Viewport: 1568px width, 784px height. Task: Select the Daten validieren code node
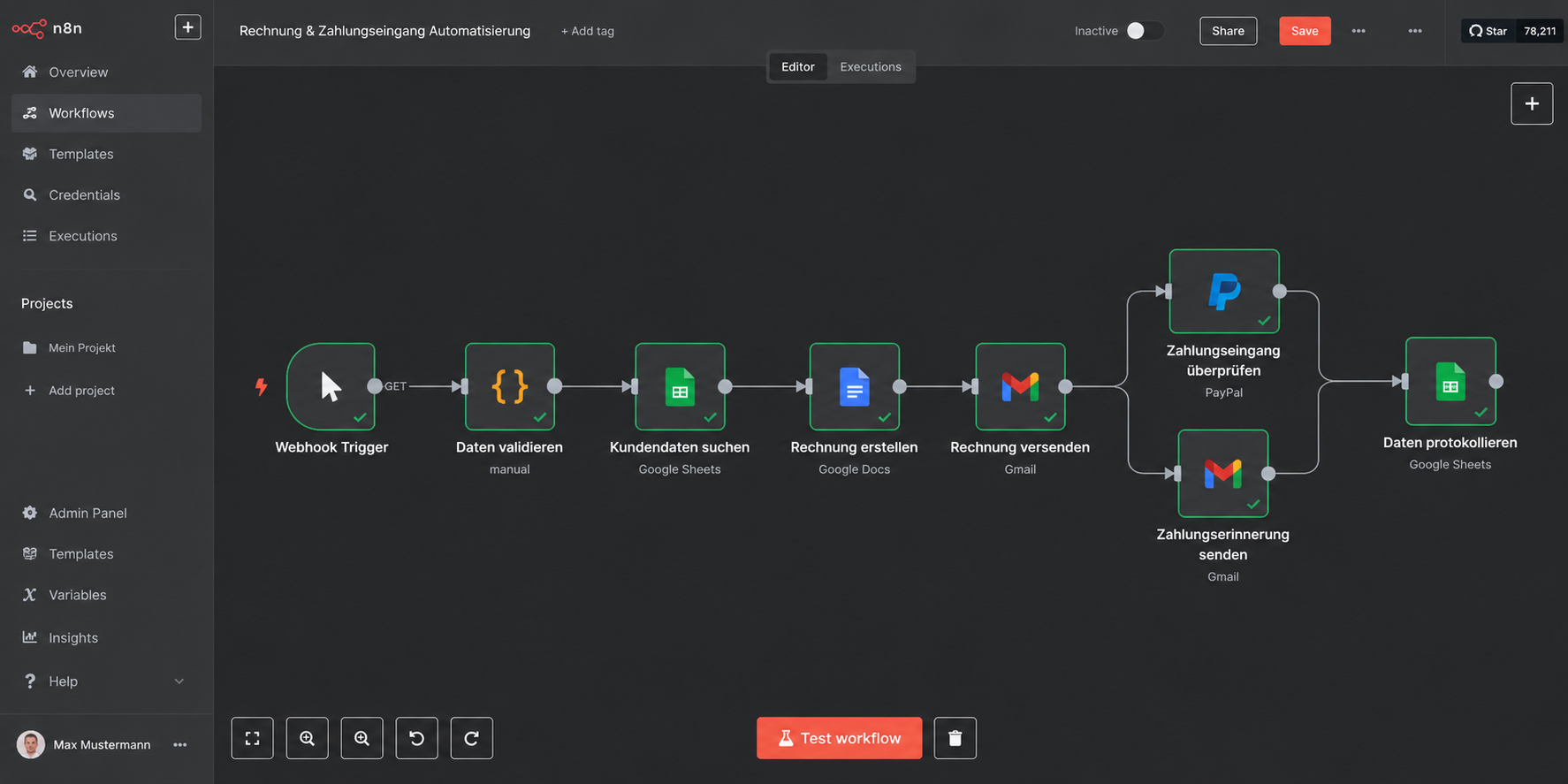pyautogui.click(x=510, y=386)
